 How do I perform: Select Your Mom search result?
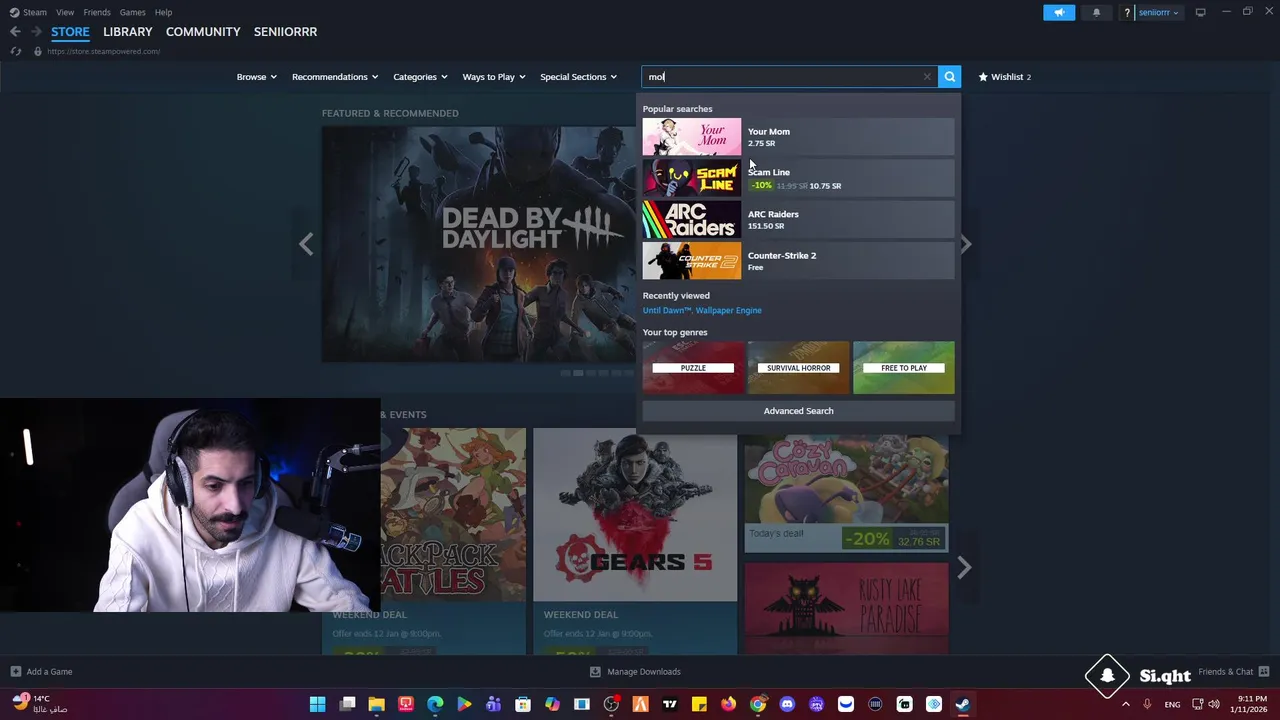tap(798, 137)
